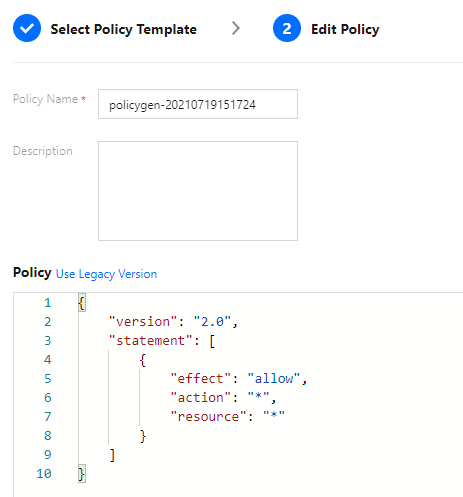
Task: Click line number 10 in editor gutter
Action: 44,474
